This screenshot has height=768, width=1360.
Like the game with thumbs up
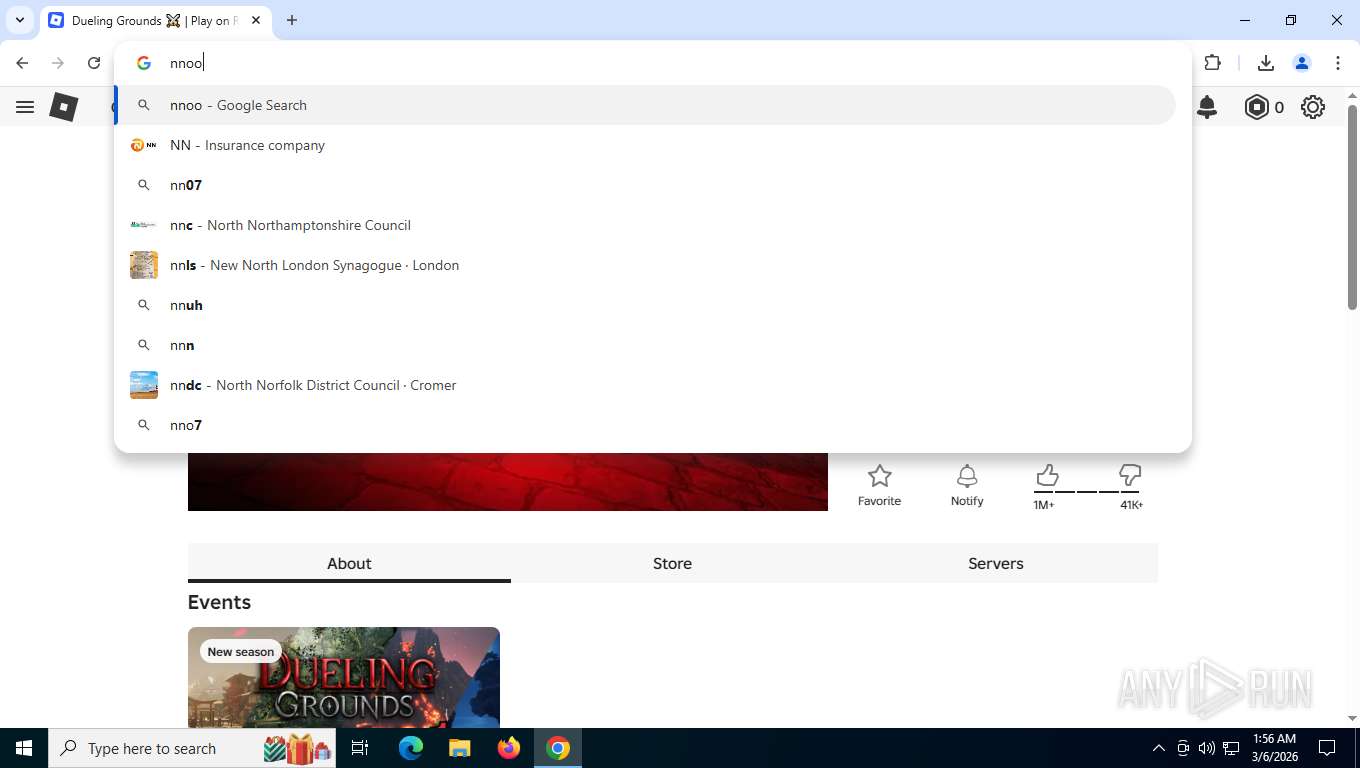click(x=1046, y=475)
